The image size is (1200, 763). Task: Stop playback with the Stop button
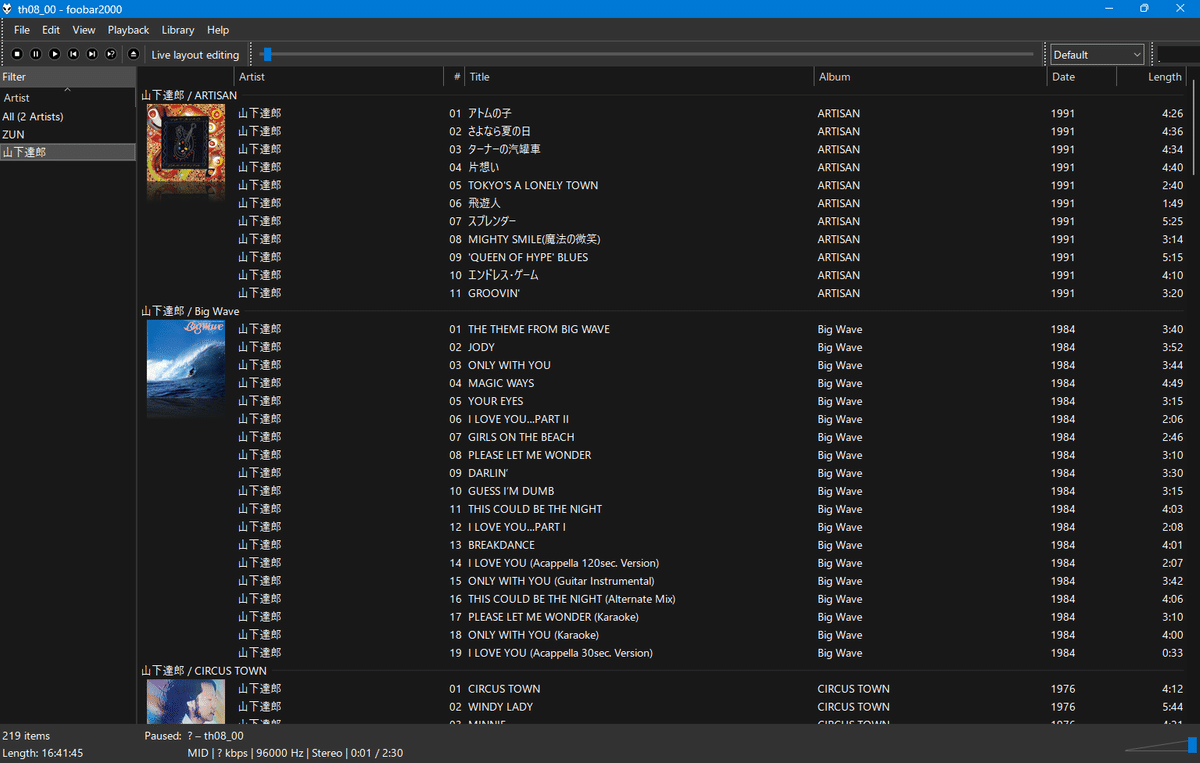pyautogui.click(x=17, y=54)
